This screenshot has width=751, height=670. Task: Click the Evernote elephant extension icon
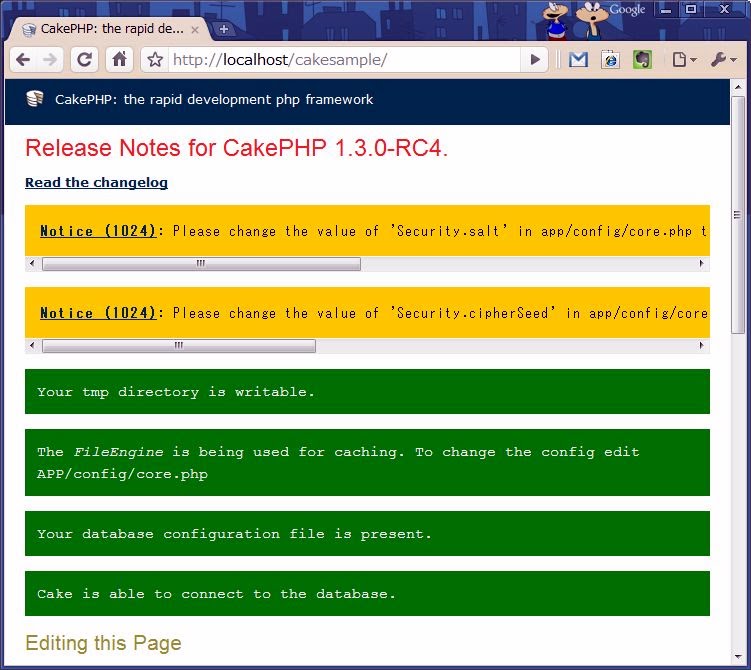(x=643, y=60)
